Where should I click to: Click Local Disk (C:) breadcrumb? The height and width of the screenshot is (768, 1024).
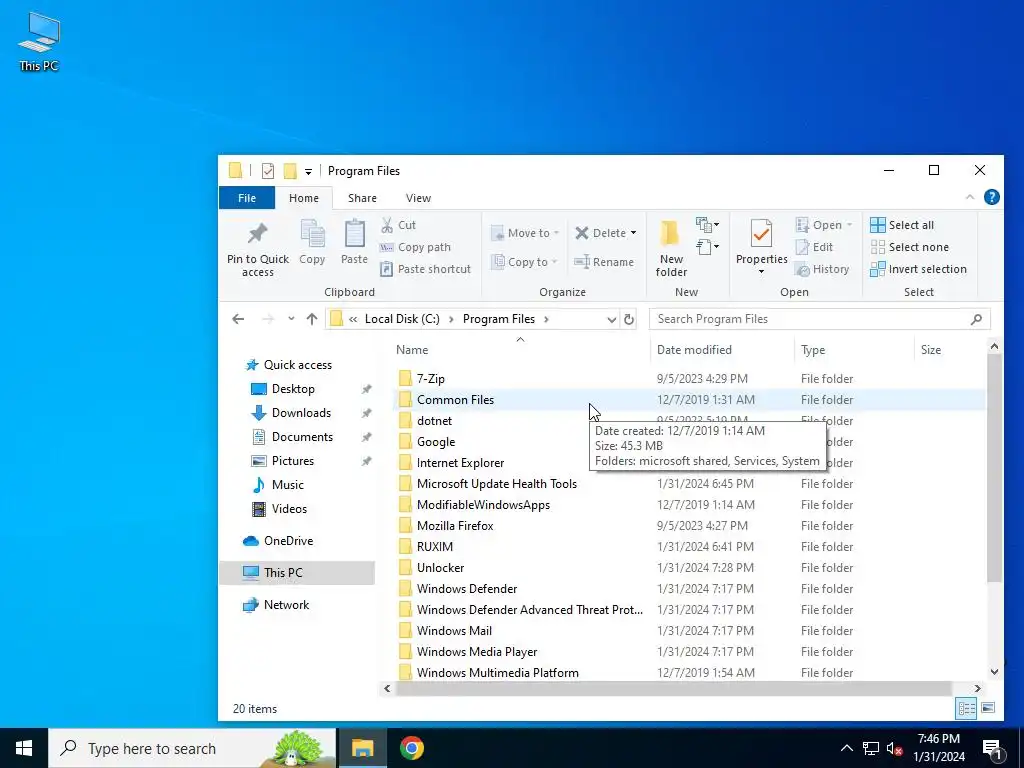[x=402, y=319]
